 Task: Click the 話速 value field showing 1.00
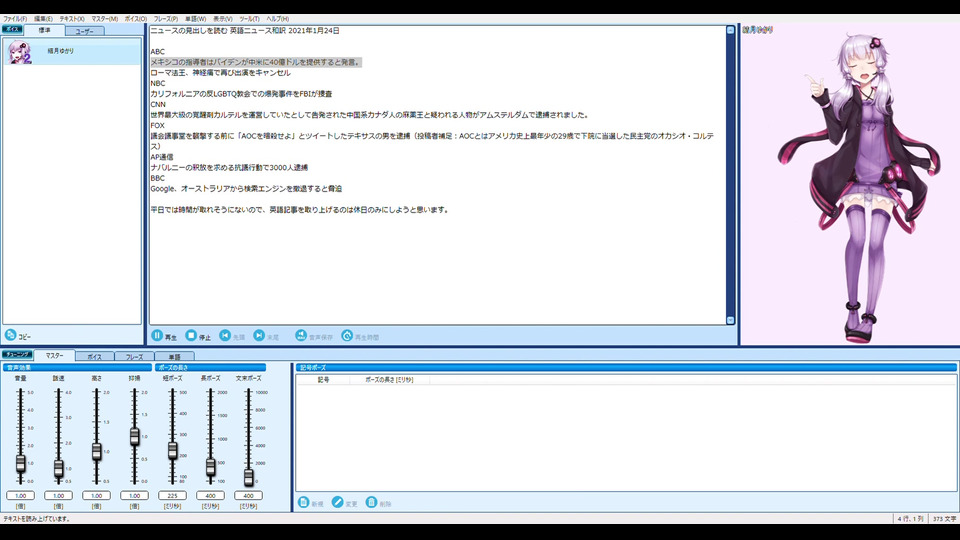58,495
